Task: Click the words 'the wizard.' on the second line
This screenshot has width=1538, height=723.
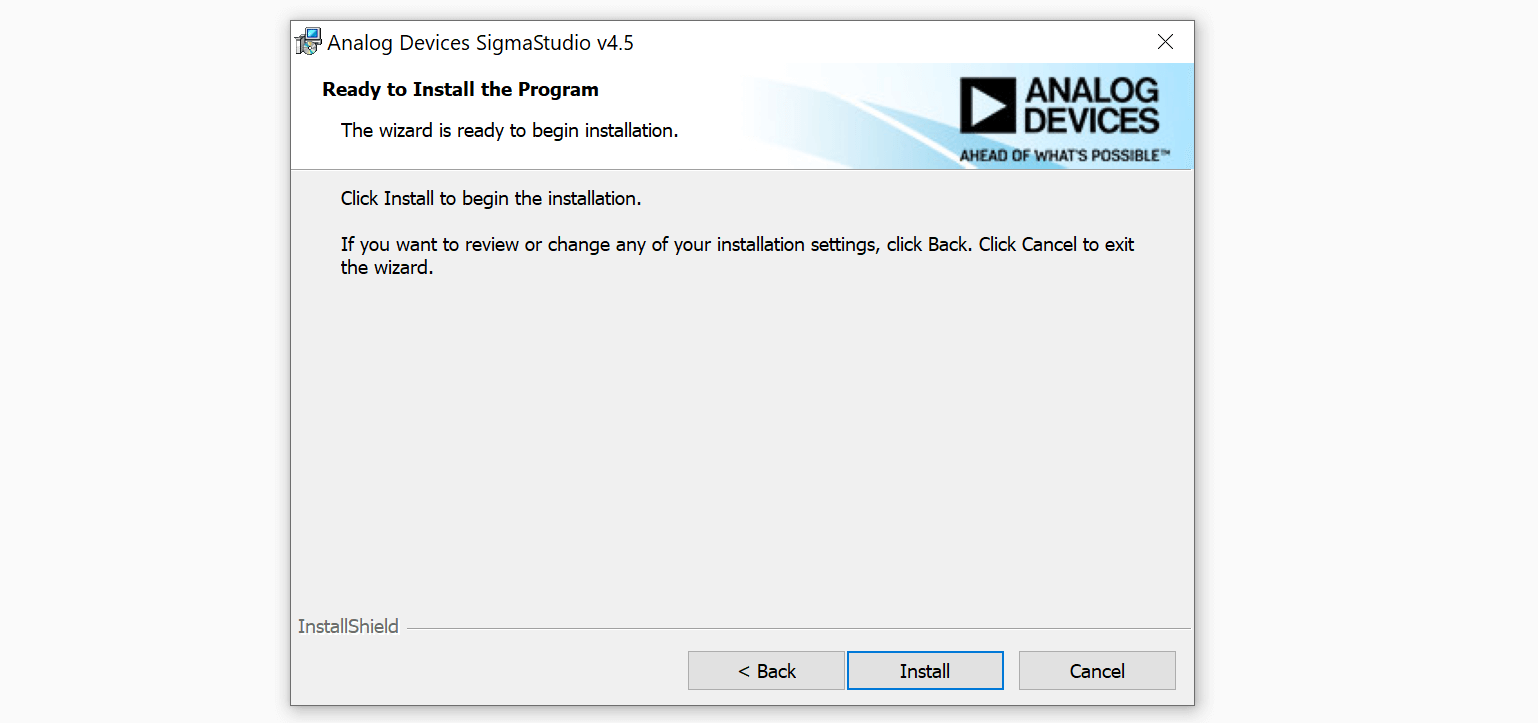Action: 387,268
